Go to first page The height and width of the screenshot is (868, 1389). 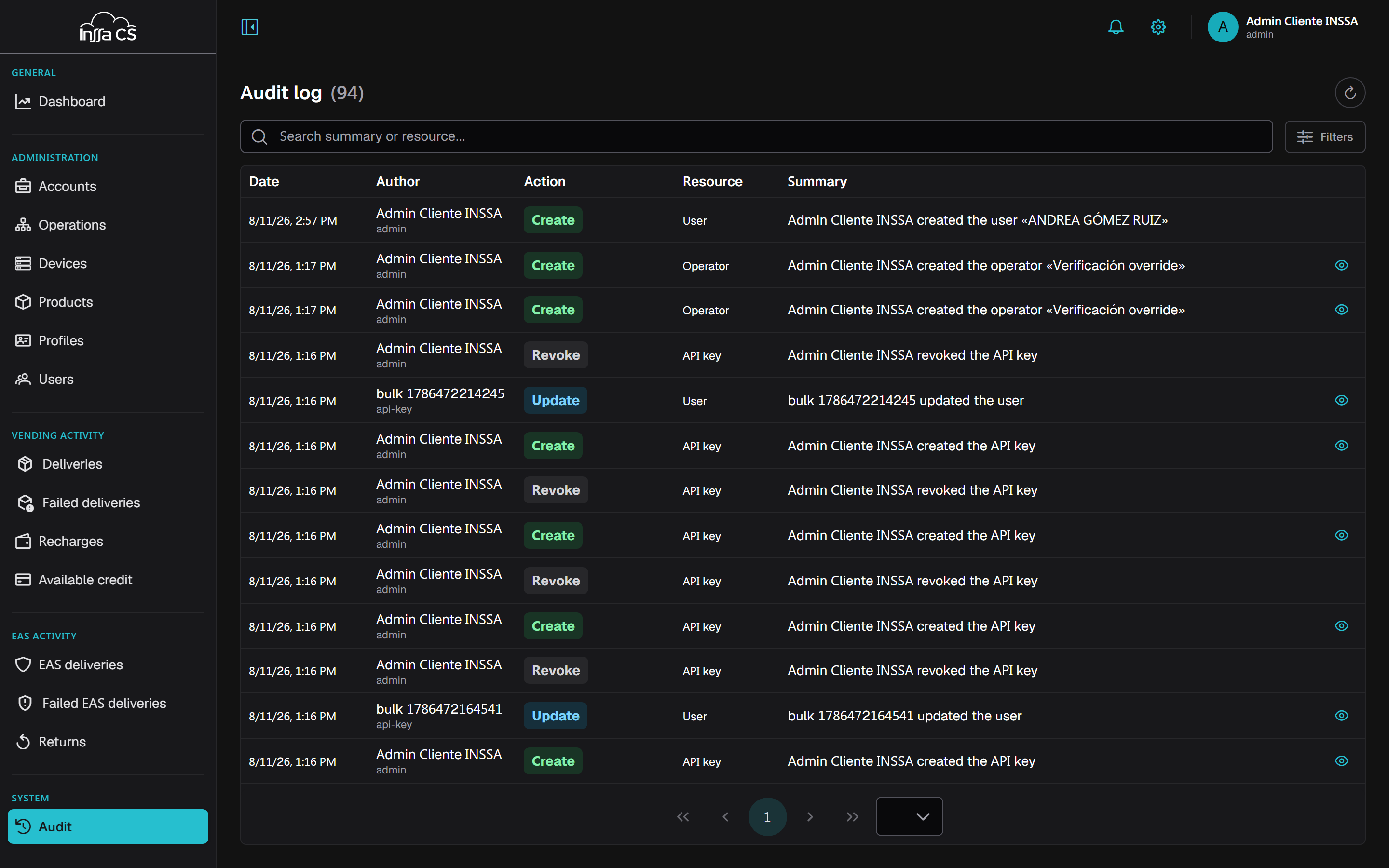point(682,816)
